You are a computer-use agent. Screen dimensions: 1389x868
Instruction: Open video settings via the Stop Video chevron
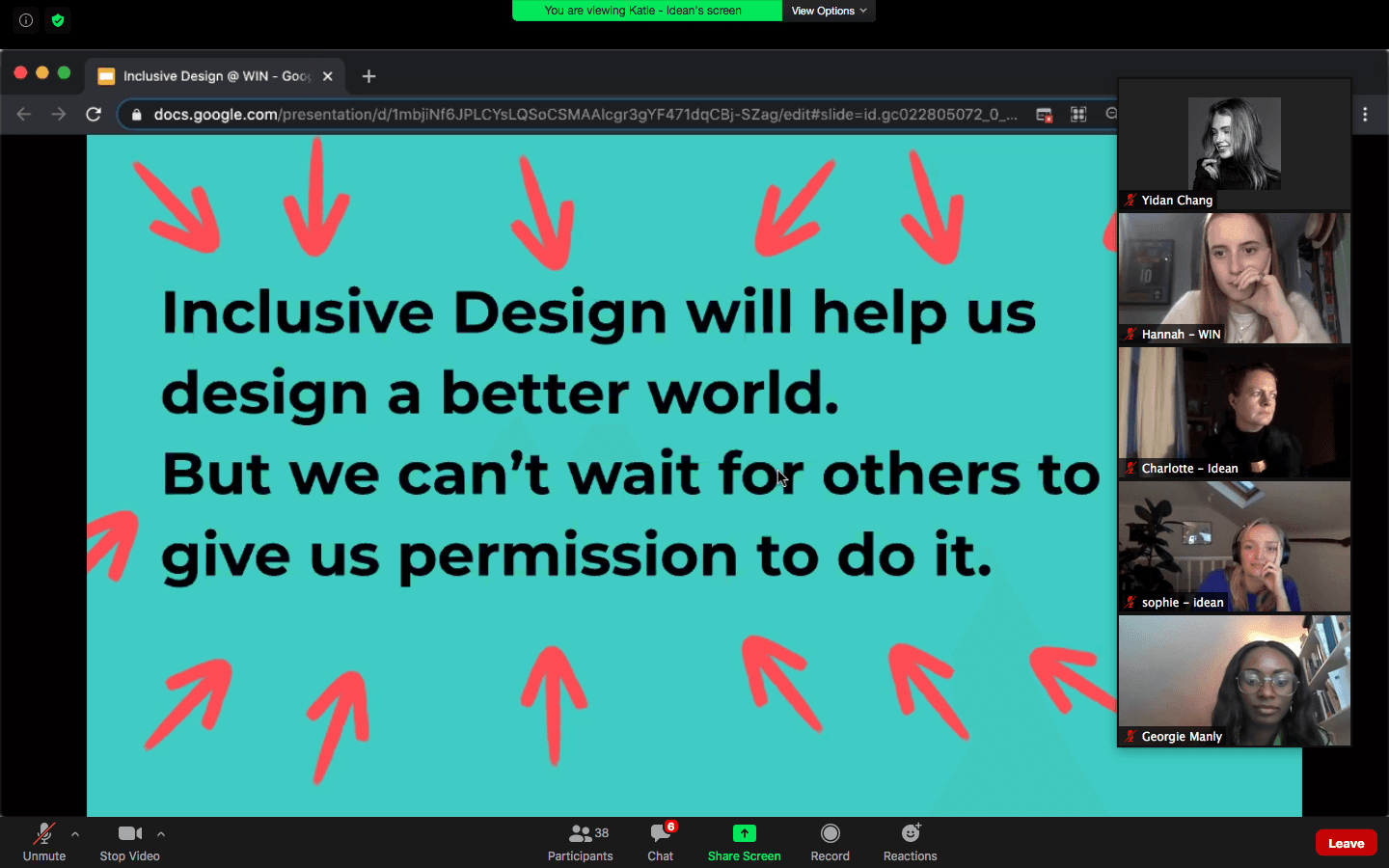pos(161,835)
